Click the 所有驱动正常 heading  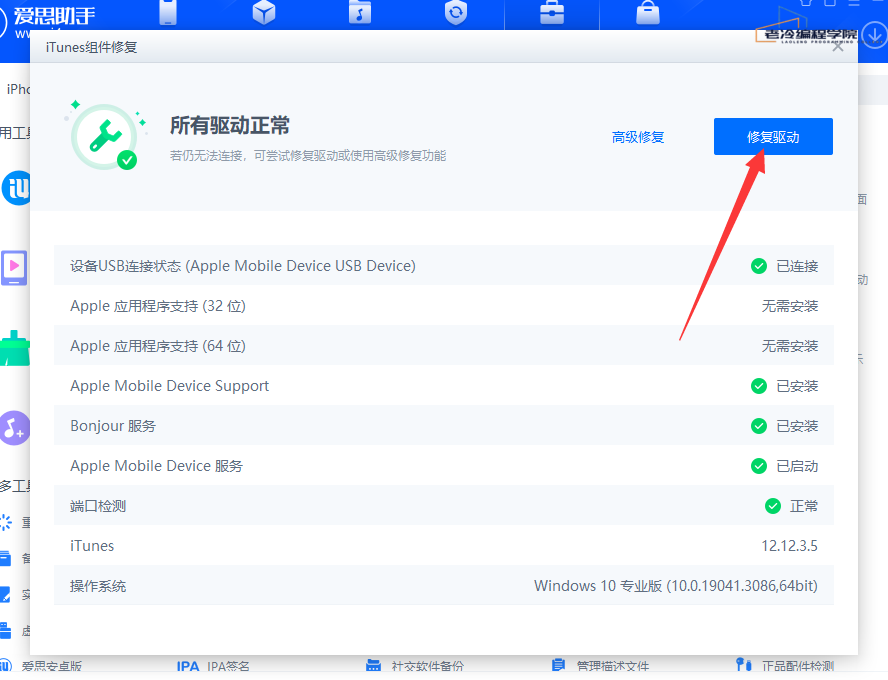[230, 125]
